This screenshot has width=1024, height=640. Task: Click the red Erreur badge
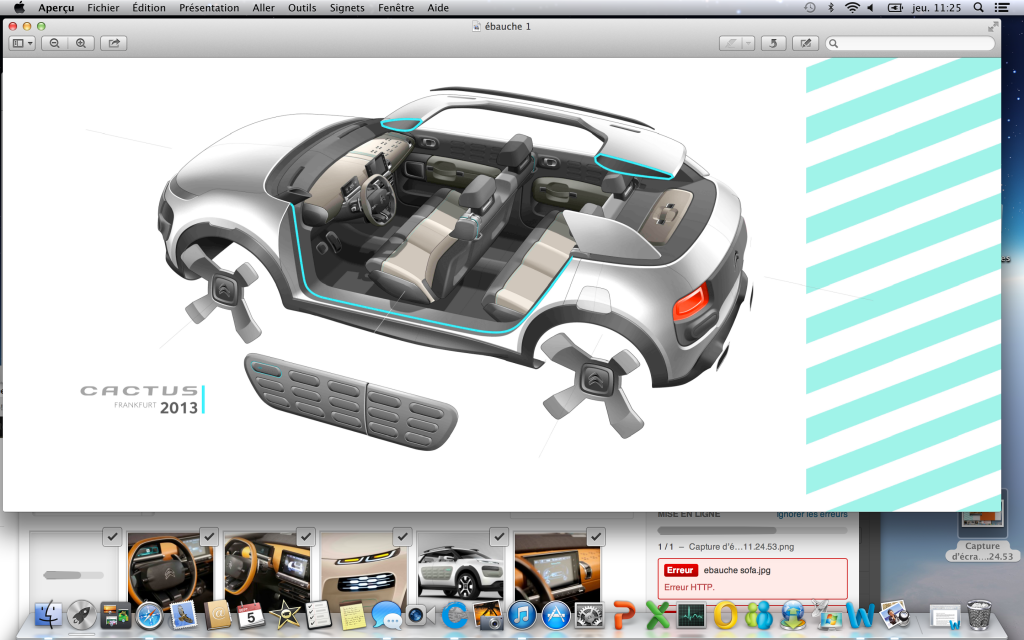680,570
